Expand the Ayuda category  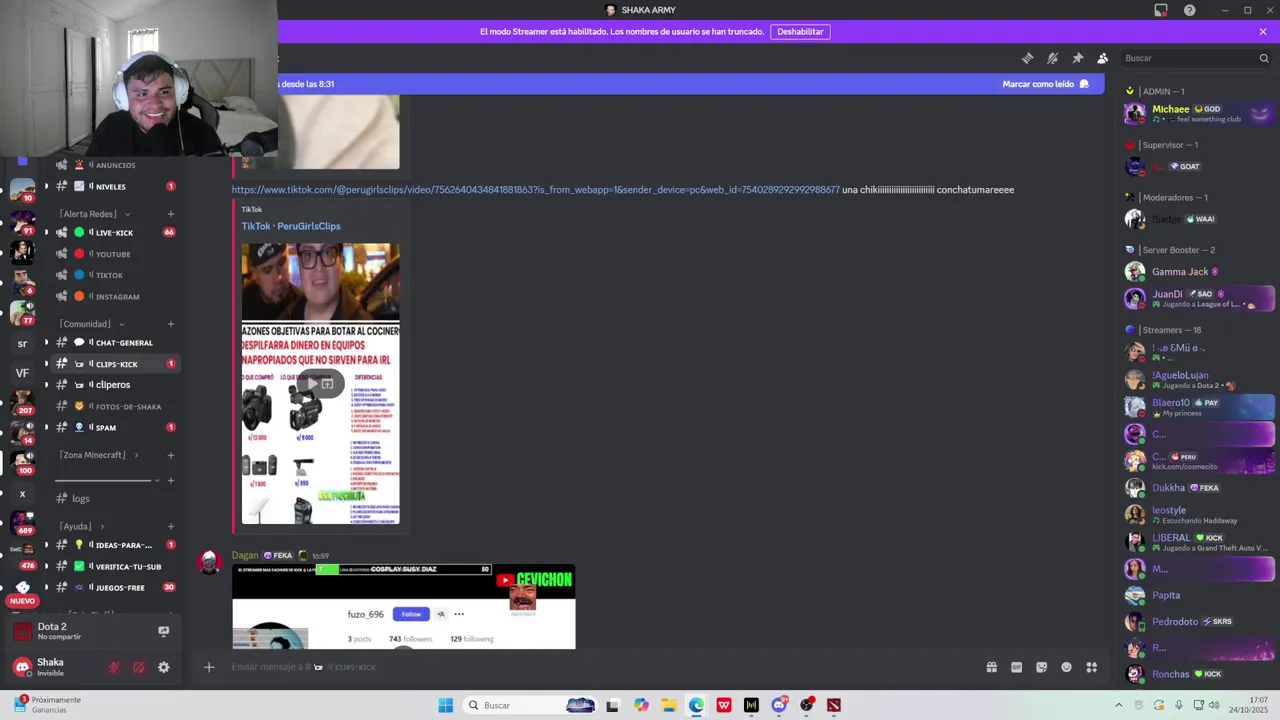tap(80, 526)
